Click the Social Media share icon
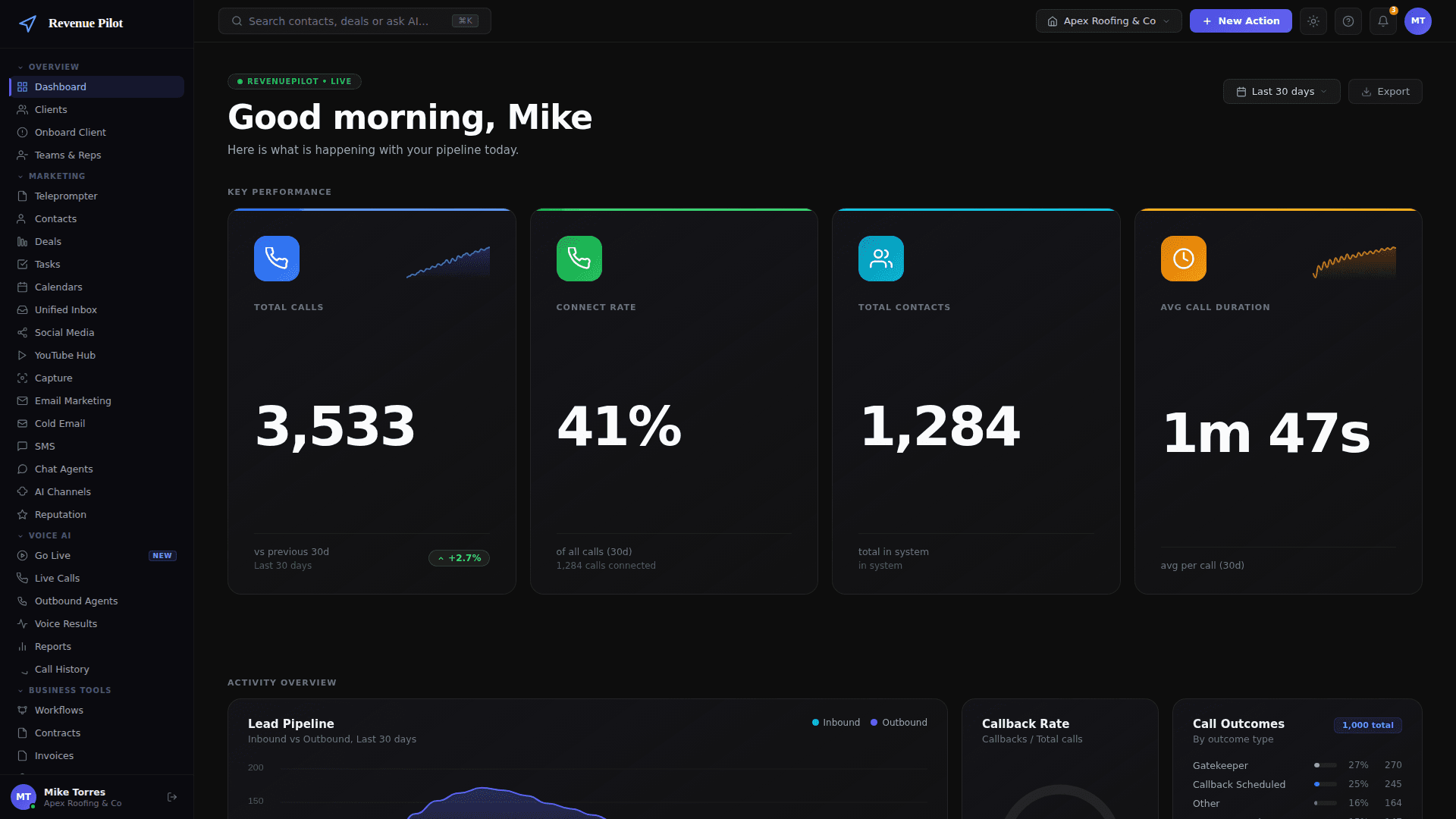Image resolution: width=1456 pixels, height=819 pixels. 22,333
